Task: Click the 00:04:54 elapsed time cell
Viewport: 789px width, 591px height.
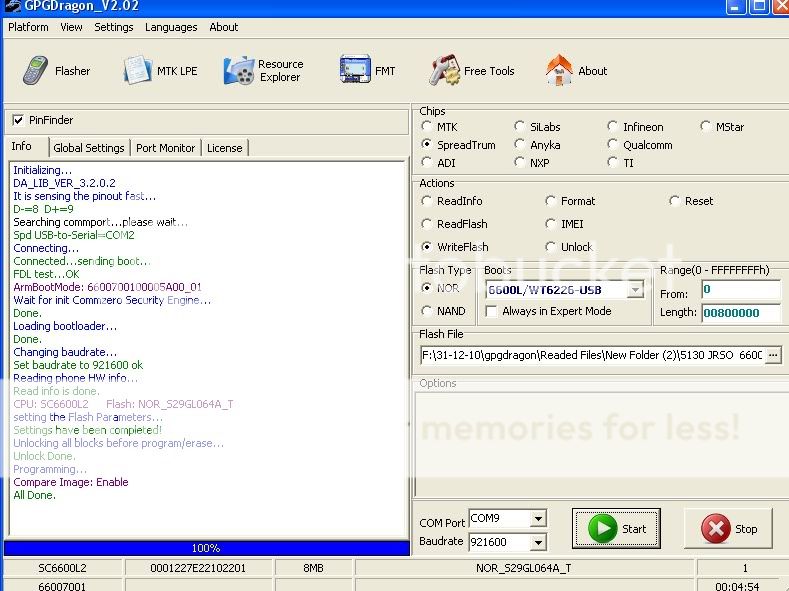Action: click(x=737, y=586)
